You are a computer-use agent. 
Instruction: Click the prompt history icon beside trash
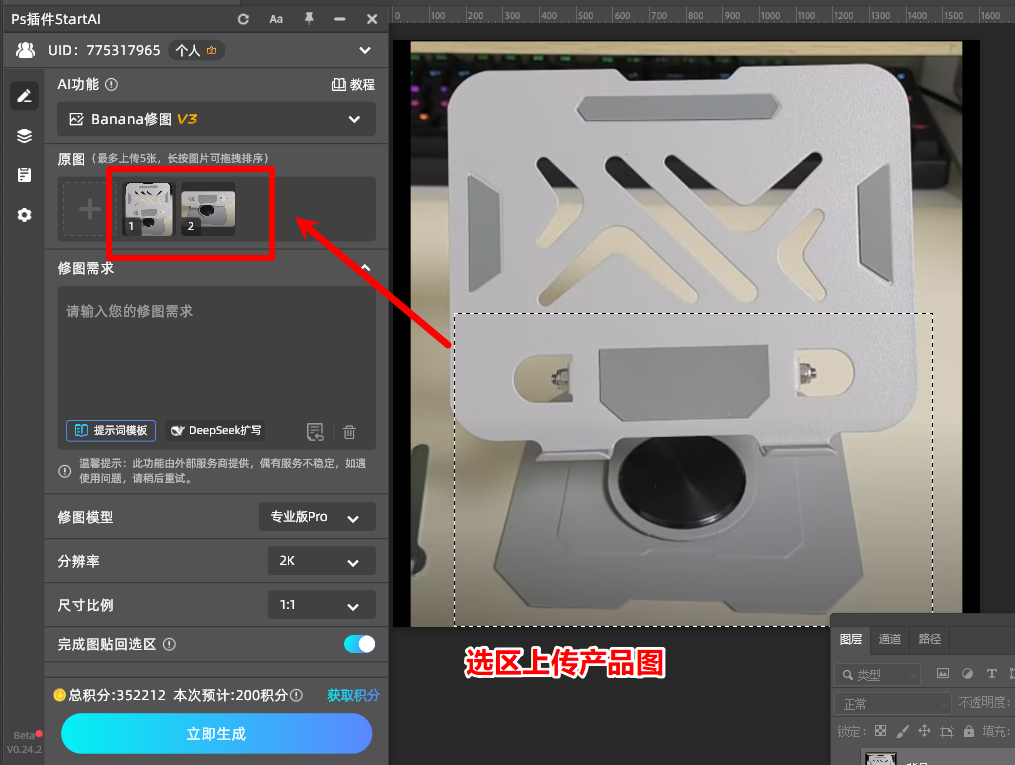[x=315, y=432]
